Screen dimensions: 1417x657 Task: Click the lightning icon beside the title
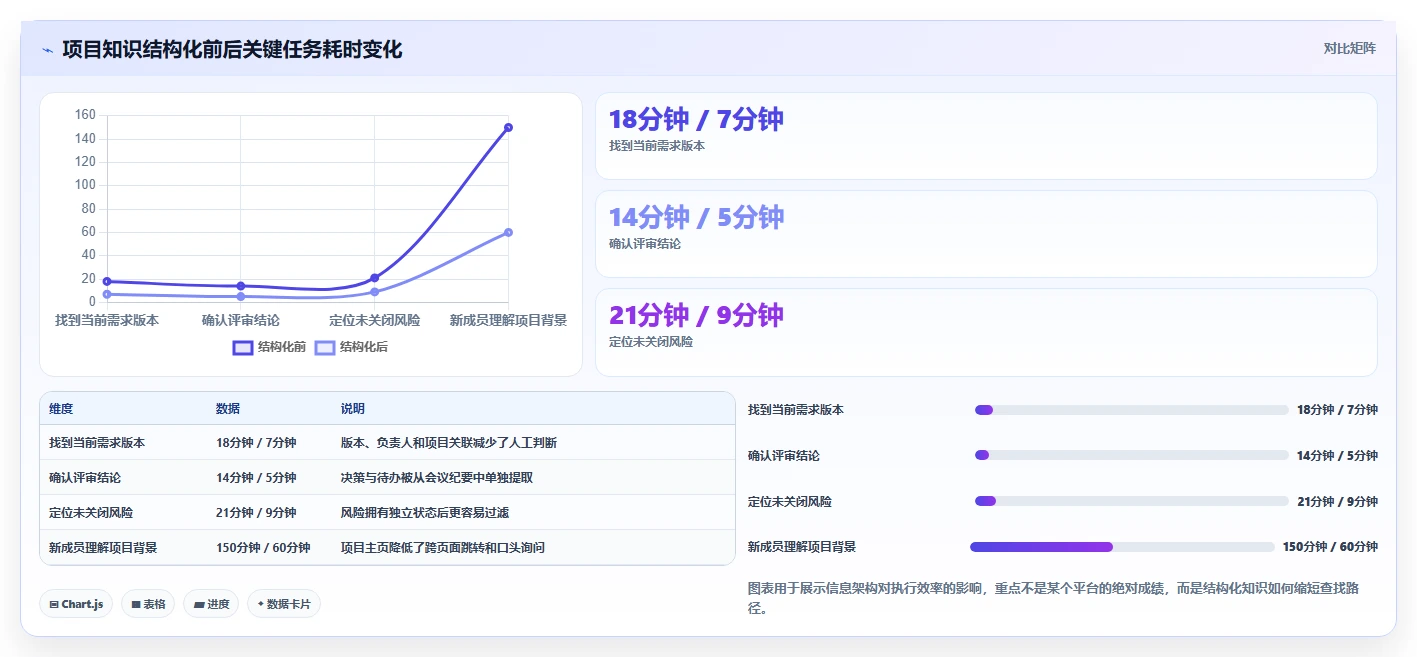[48, 50]
